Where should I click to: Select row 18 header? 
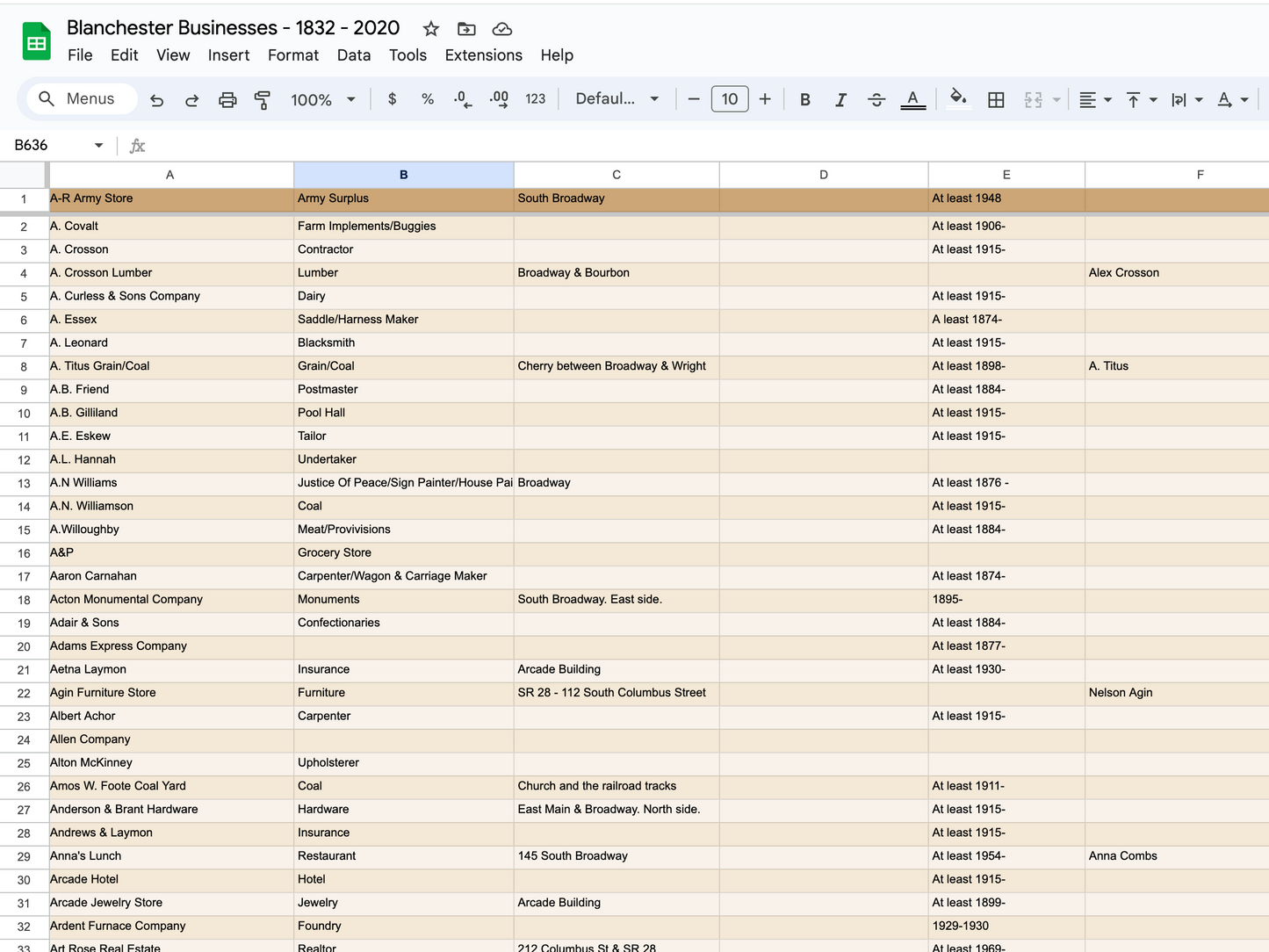click(x=24, y=600)
